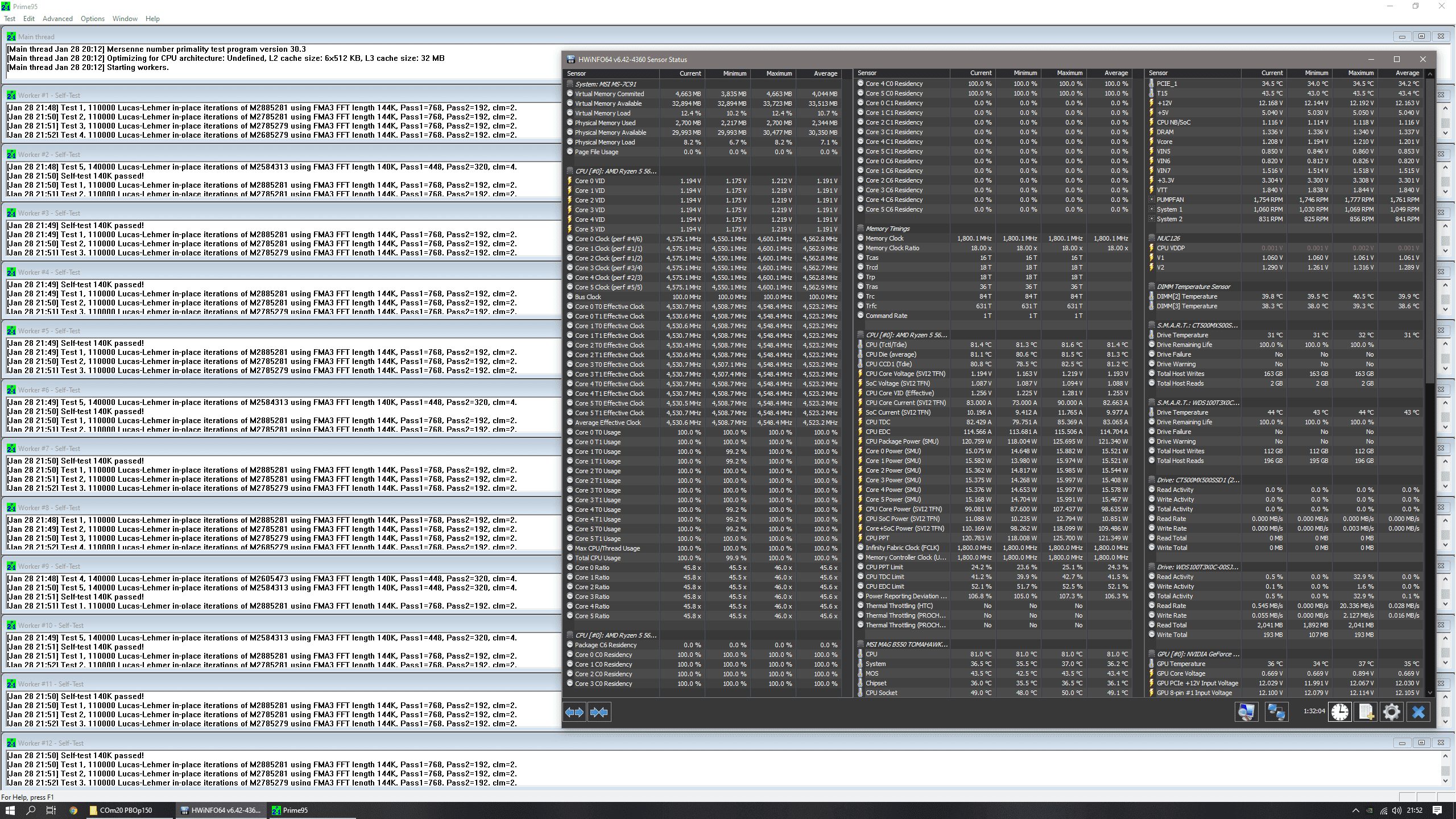This screenshot has height=819, width=1456.
Task: Show hidden system tray icons chevron
Action: point(1355,810)
